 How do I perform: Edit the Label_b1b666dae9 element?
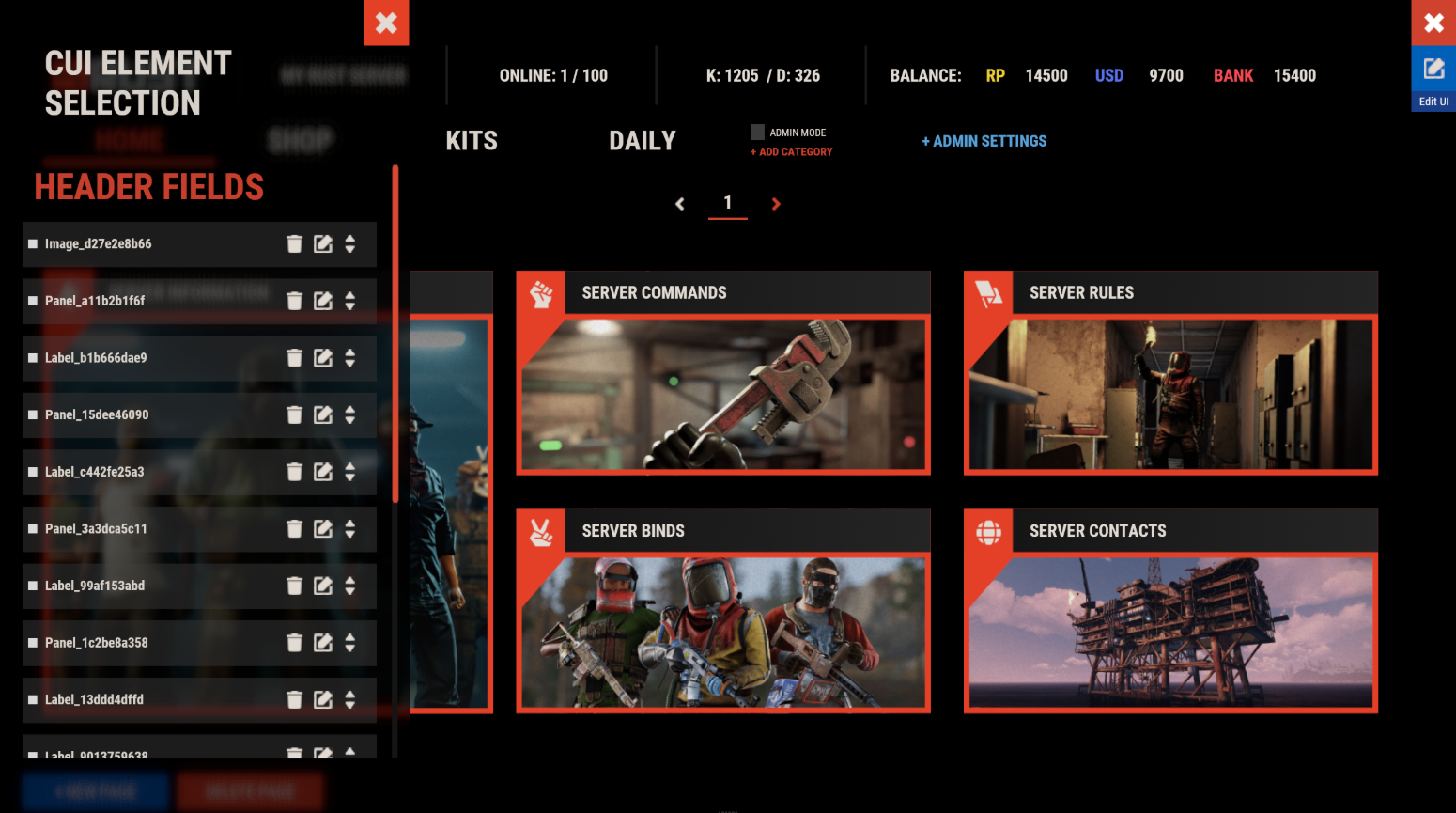click(323, 358)
